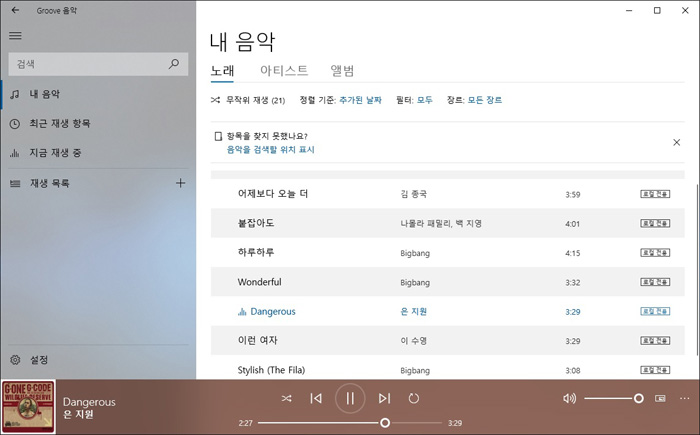Click local-only badge on Stylish row

655,370
